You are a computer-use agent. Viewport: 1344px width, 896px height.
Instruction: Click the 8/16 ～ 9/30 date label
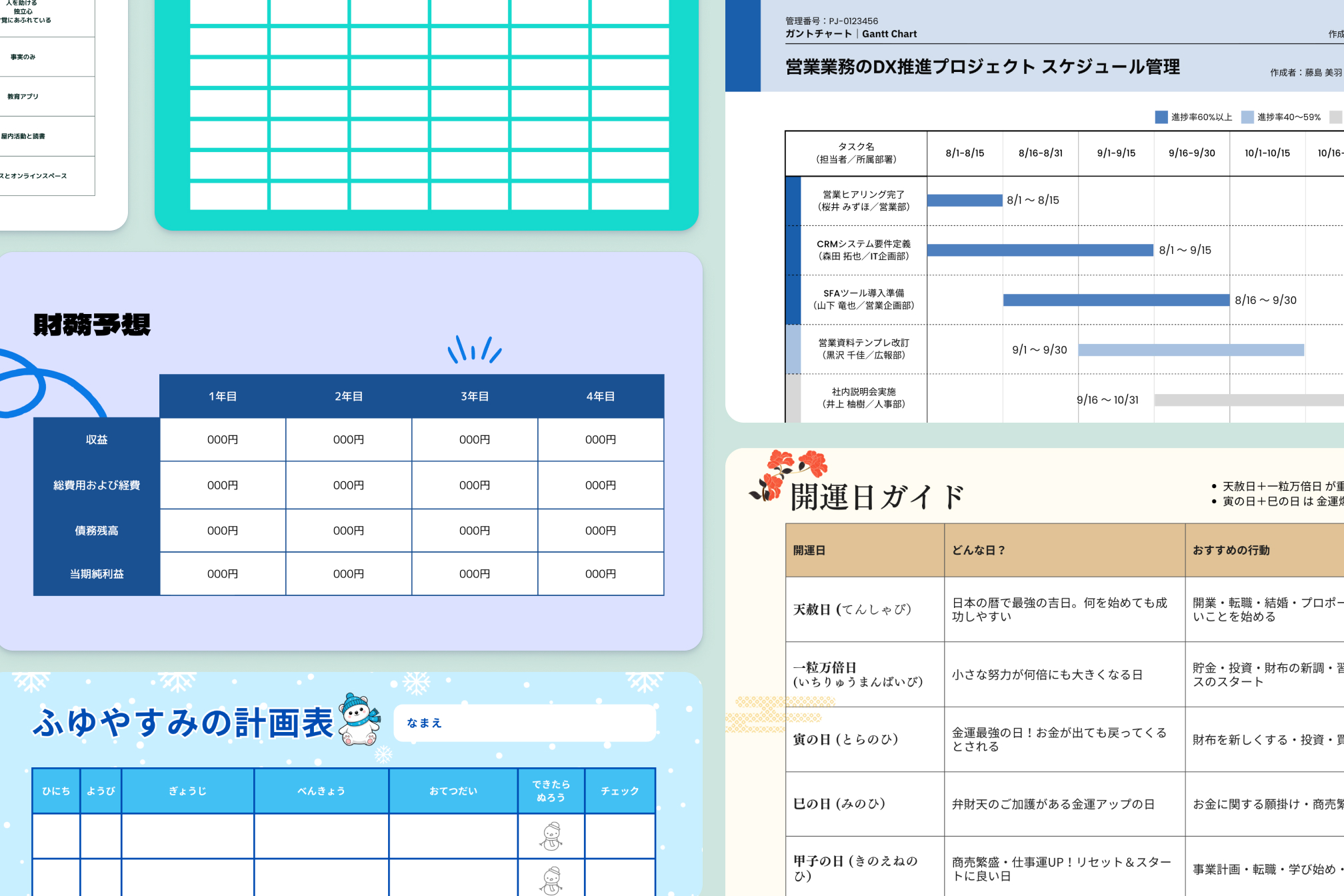click(x=1265, y=300)
